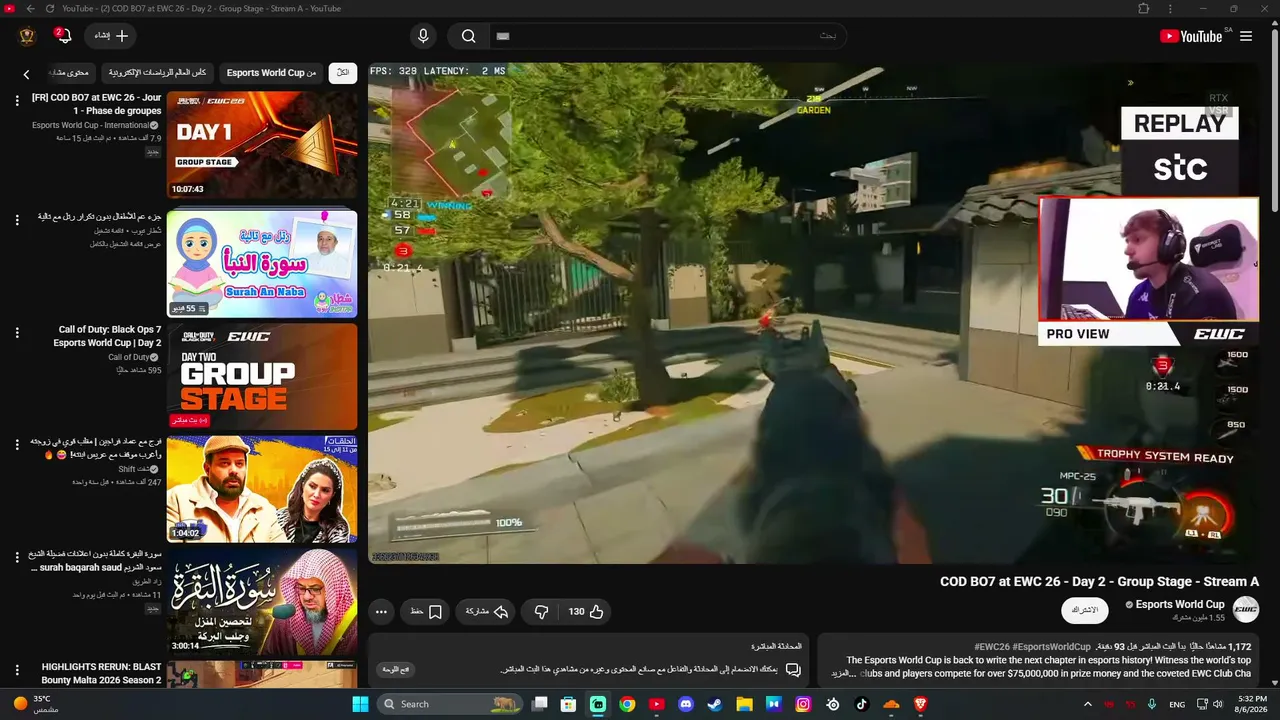Open the 35°C weather widget
This screenshot has width=1280, height=720.
pyautogui.click(x=37, y=704)
